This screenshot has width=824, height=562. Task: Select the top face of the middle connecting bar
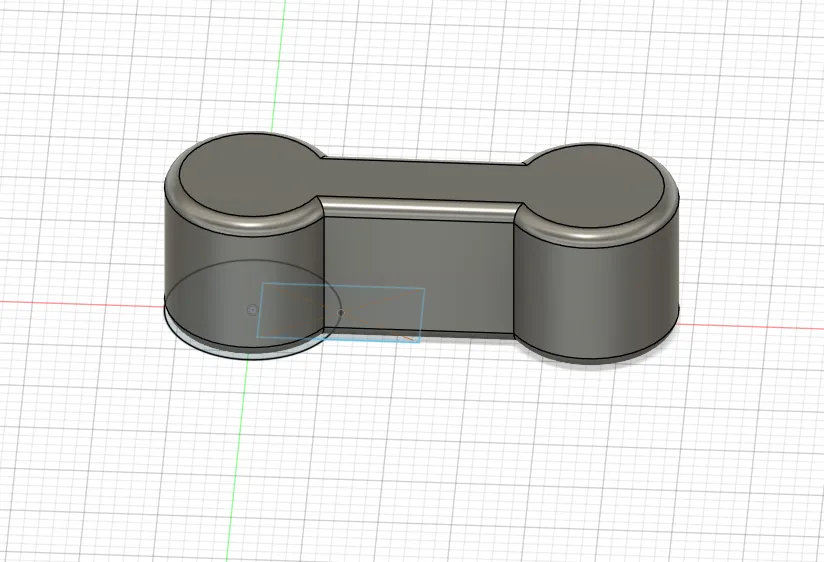click(x=420, y=181)
